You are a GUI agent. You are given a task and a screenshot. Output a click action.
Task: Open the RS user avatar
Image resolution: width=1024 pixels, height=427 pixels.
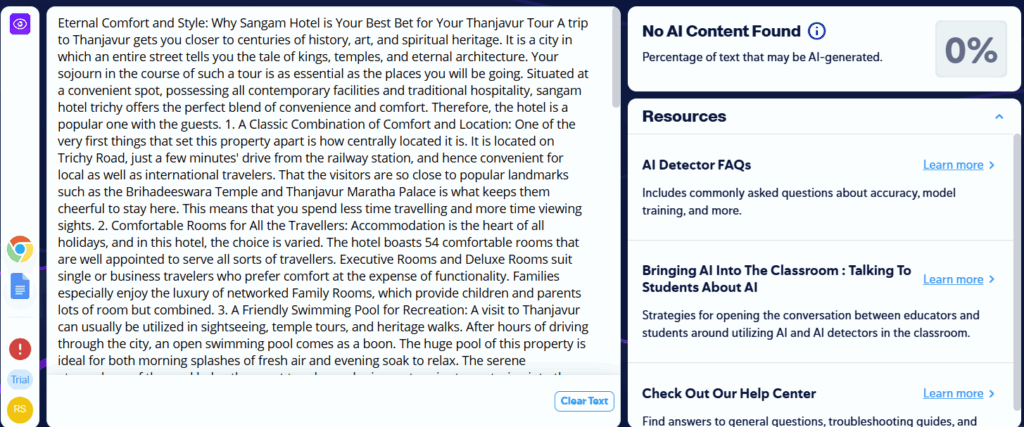tap(20, 409)
